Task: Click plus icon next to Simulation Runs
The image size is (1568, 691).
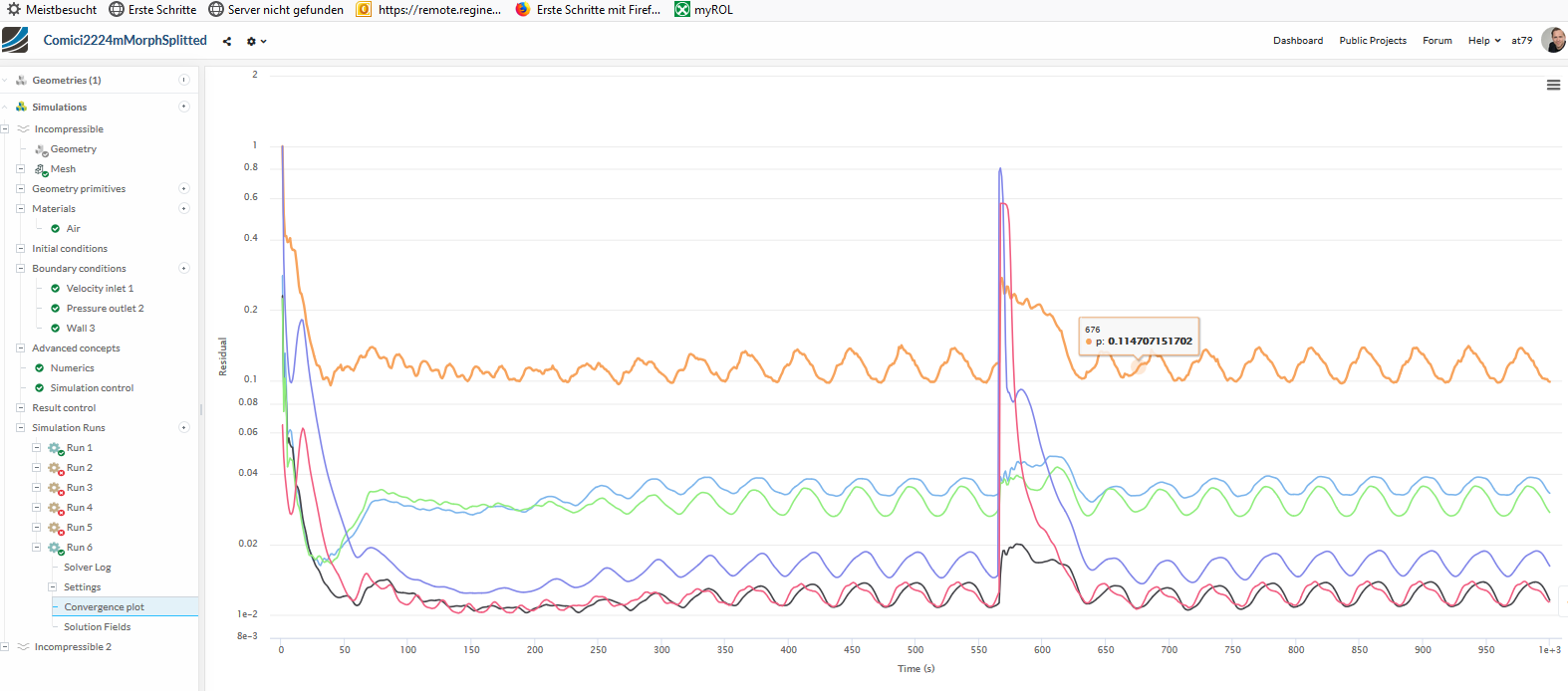Action: (184, 428)
